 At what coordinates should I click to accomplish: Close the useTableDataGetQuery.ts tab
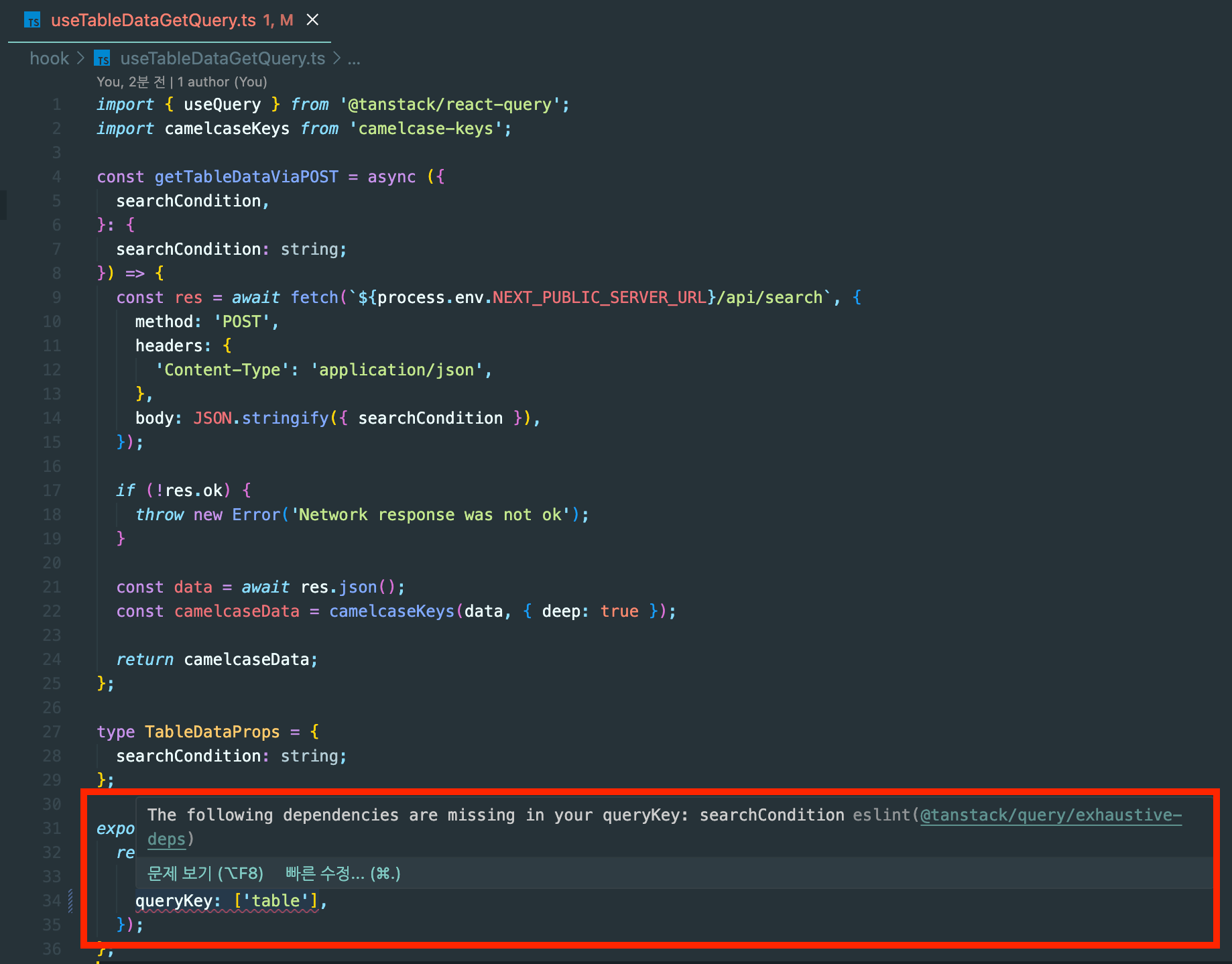pyautogui.click(x=312, y=20)
